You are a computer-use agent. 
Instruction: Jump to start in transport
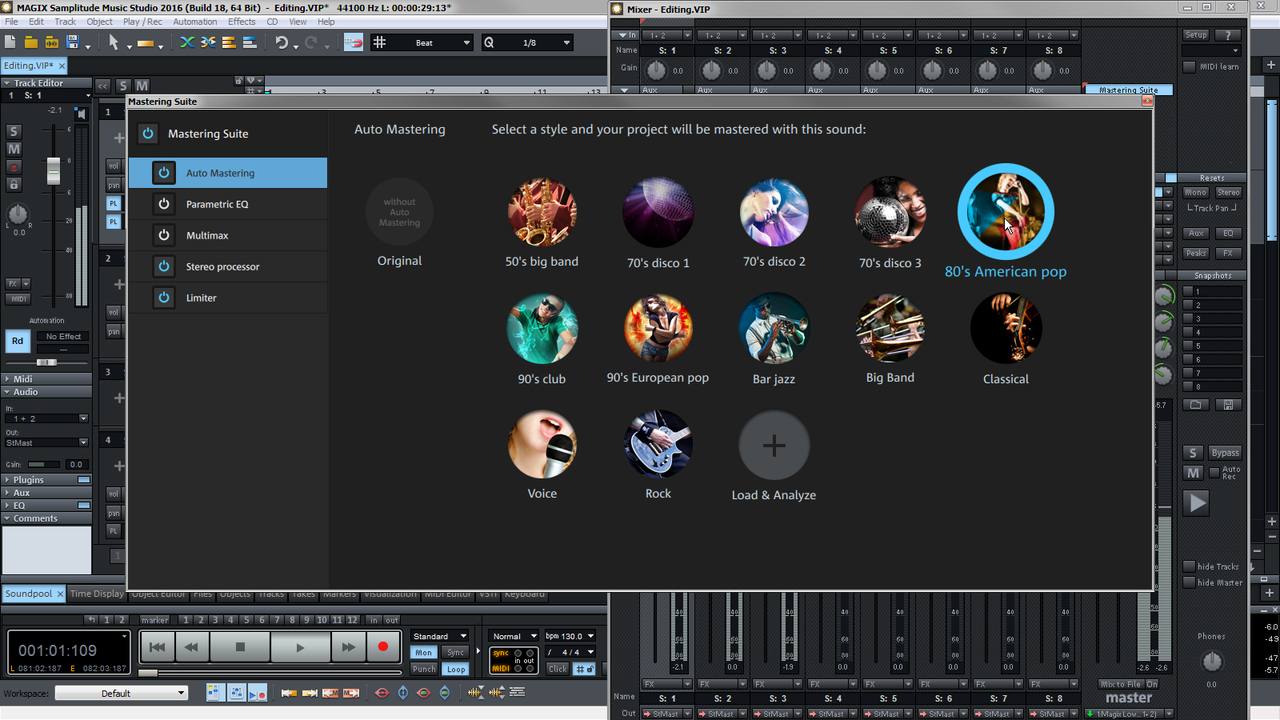click(x=157, y=647)
